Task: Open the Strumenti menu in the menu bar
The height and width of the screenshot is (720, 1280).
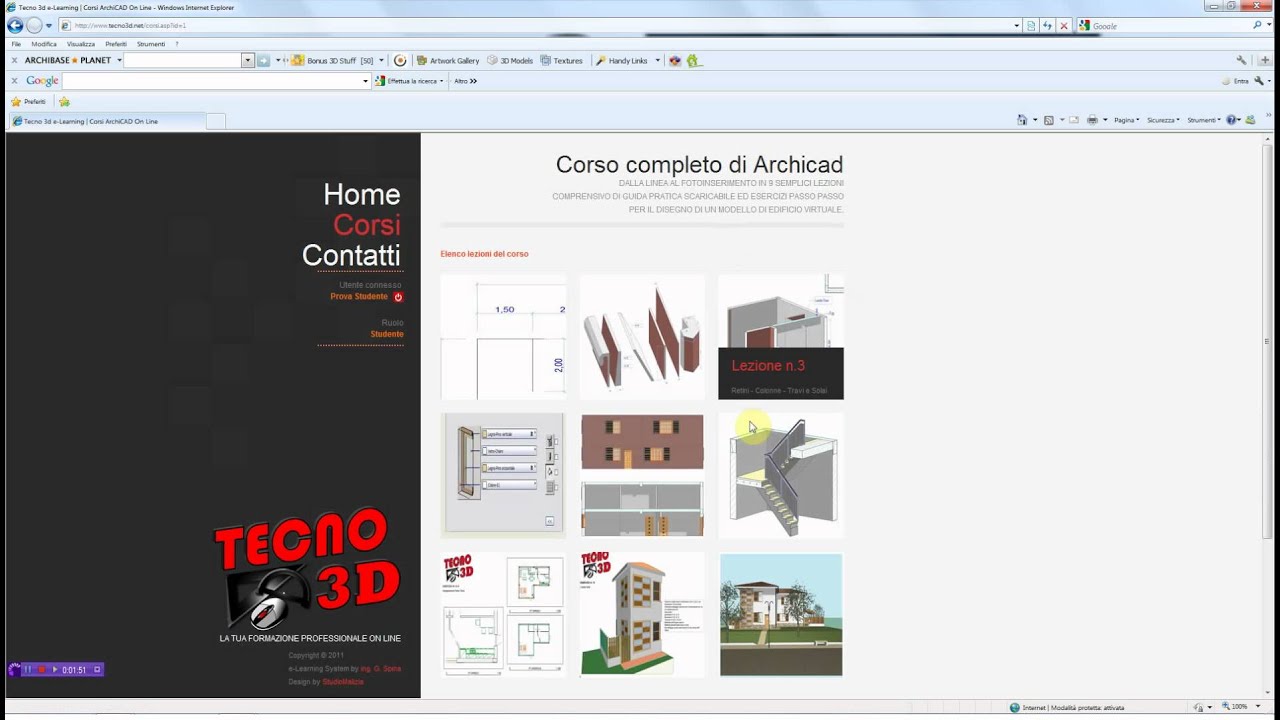Action: [151, 44]
